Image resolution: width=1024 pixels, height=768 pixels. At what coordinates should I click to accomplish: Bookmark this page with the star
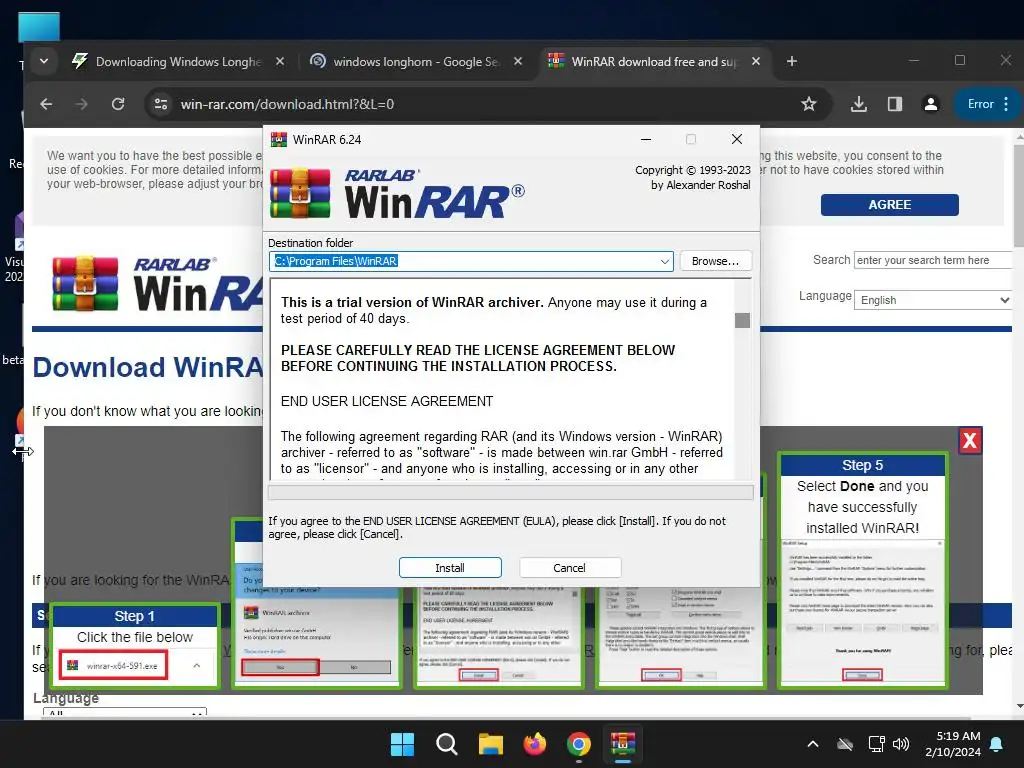click(x=808, y=104)
